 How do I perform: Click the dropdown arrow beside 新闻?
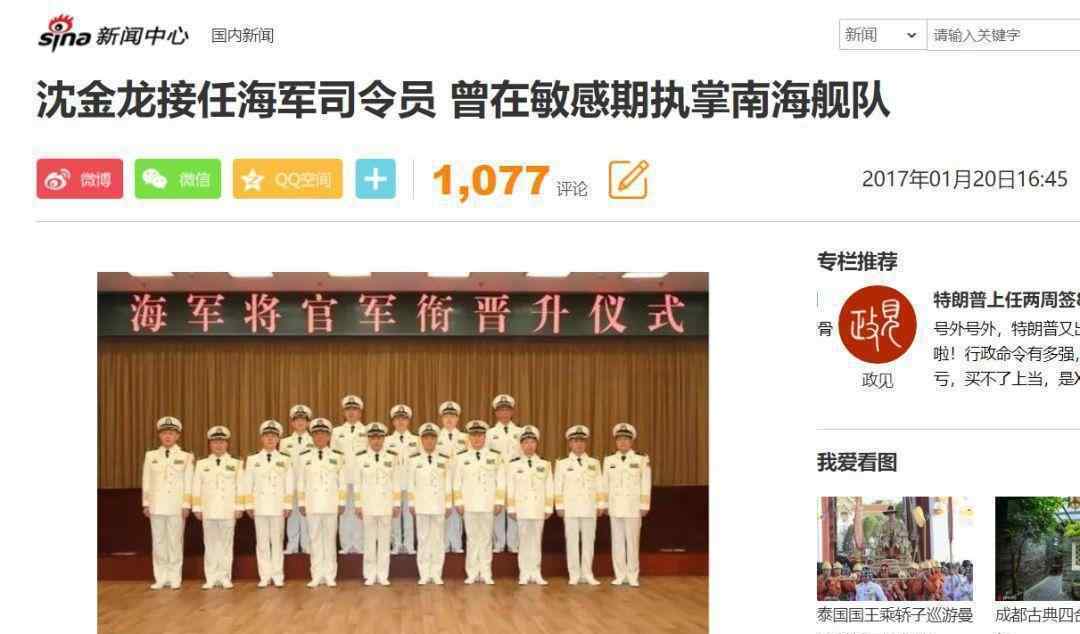pyautogui.click(x=911, y=35)
